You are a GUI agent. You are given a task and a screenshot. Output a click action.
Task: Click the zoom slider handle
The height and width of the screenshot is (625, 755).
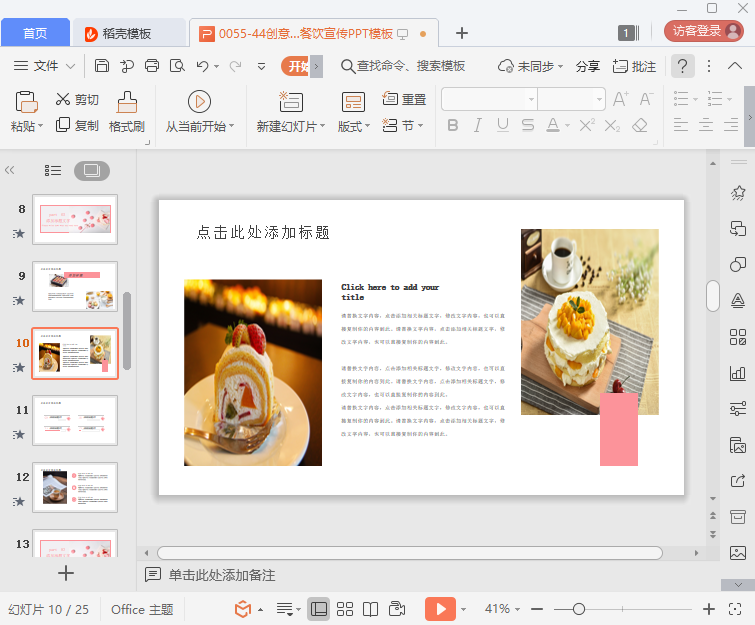pos(579,609)
